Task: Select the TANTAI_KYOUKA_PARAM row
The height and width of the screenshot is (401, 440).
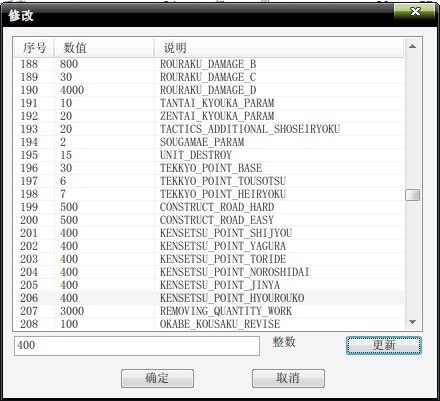Action: [x=209, y=103]
